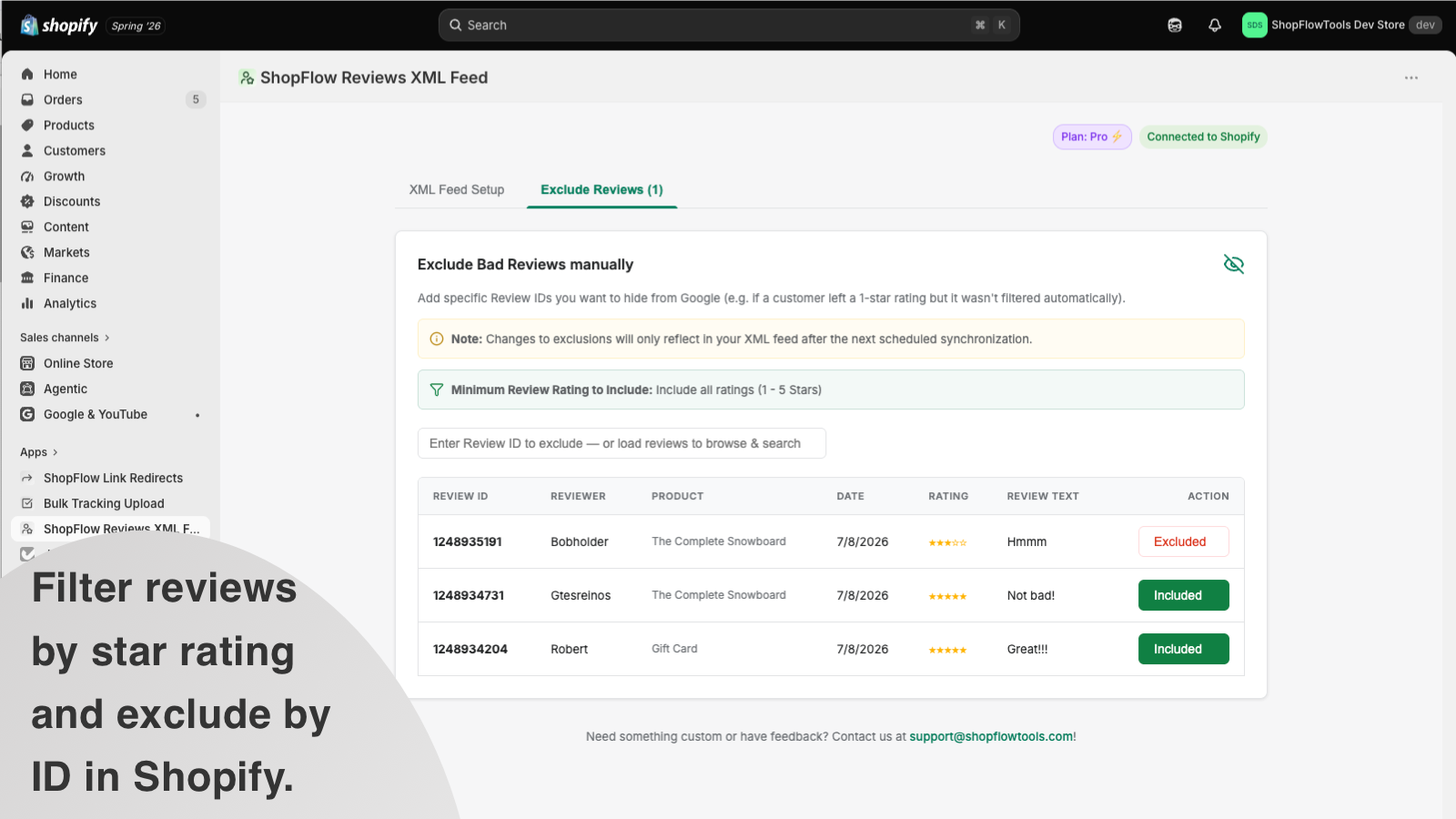Click the Rating column header

948,496
